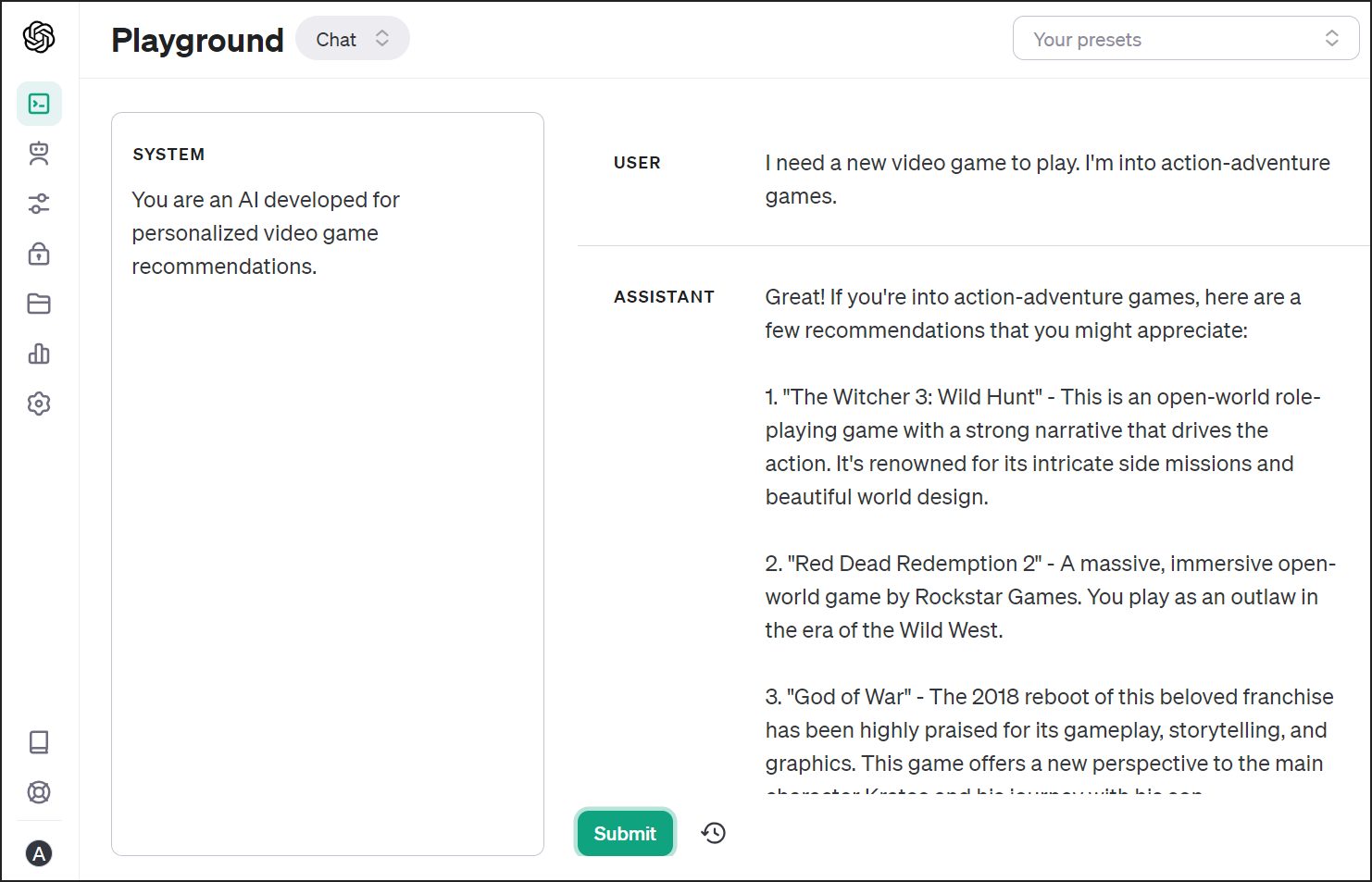Open the Help lifebuoy icon

39,792
